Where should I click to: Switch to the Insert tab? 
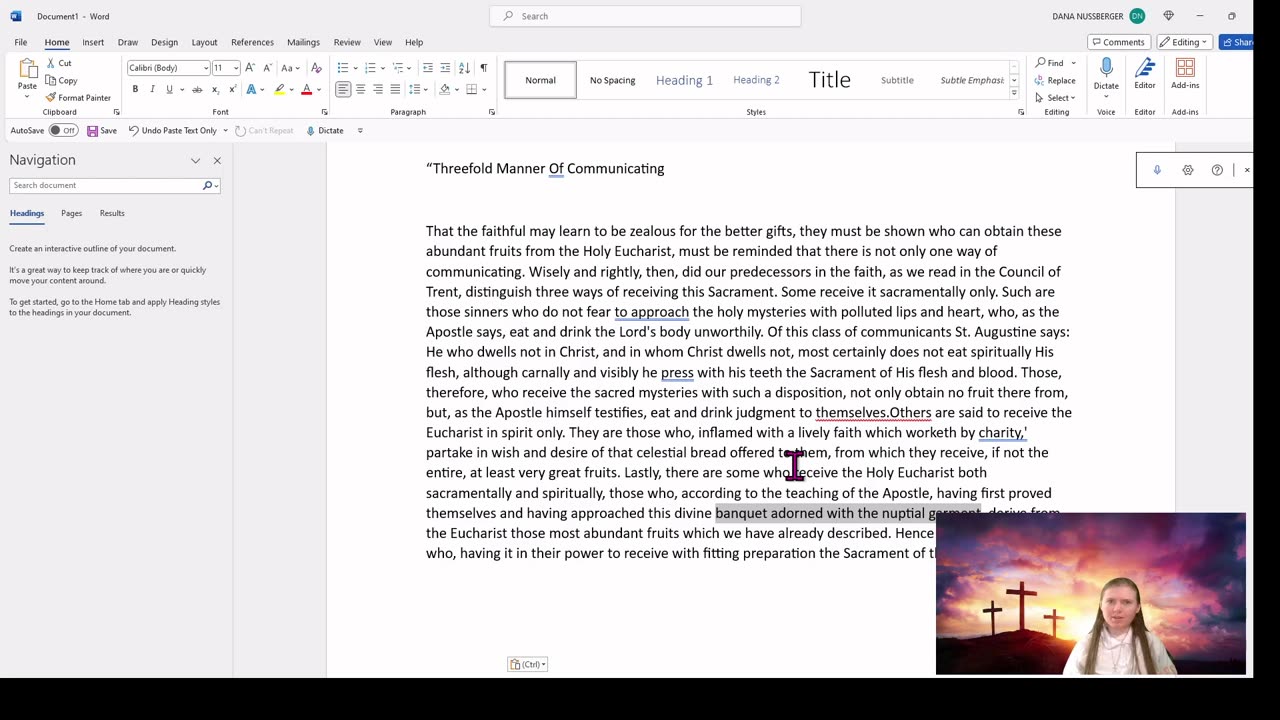point(93,42)
